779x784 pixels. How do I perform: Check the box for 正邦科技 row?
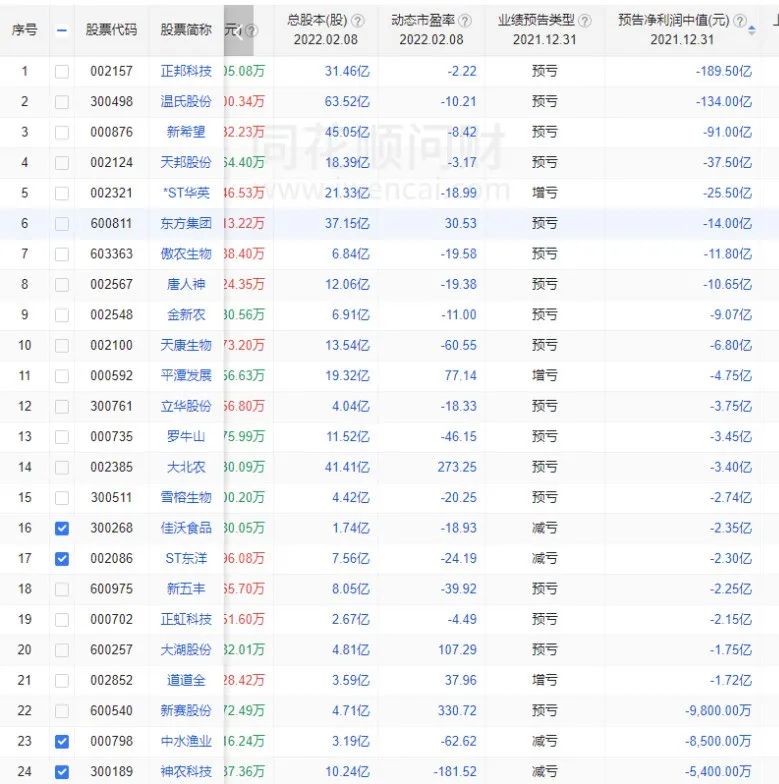pyautogui.click(x=62, y=72)
